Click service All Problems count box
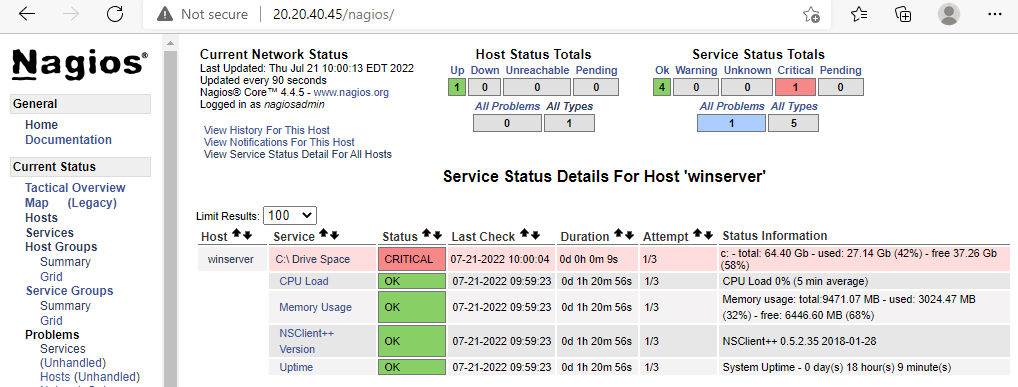The height and width of the screenshot is (387, 1018). point(731,123)
